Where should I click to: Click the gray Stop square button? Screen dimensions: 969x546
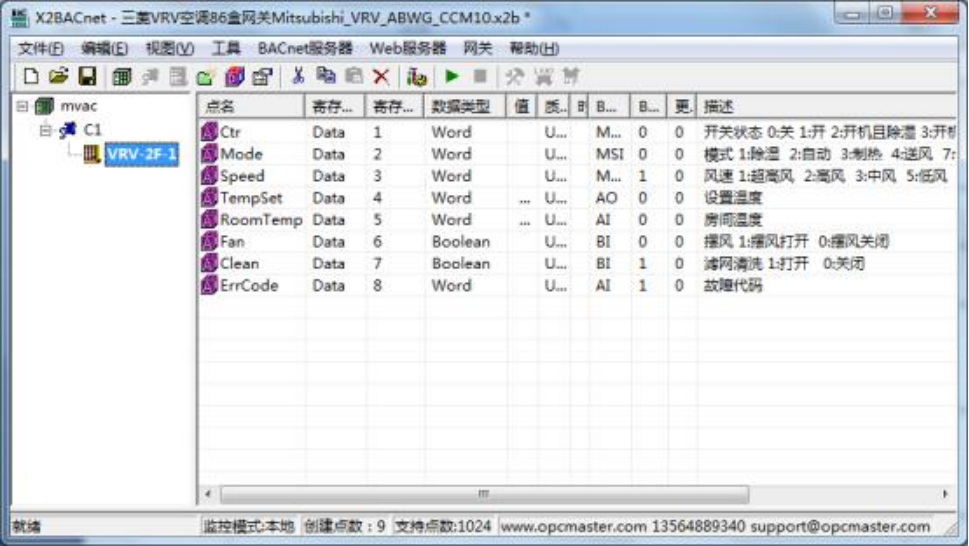click(480, 76)
